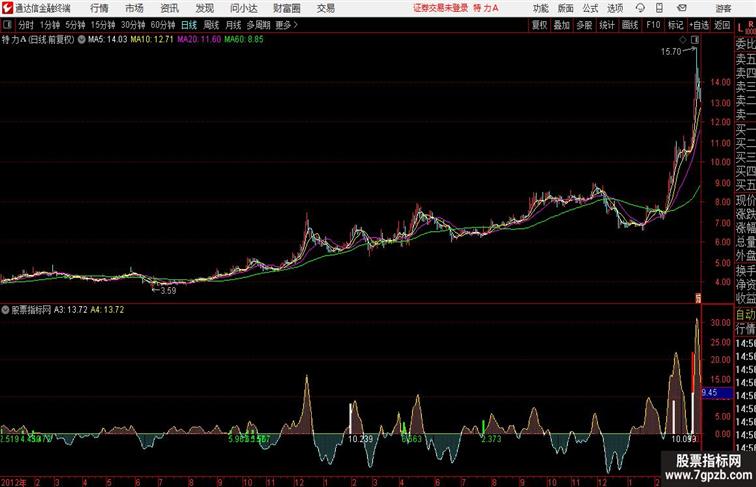756x487 pixels.
Task: Switch to 分时 intraday view
Action: 26,25
